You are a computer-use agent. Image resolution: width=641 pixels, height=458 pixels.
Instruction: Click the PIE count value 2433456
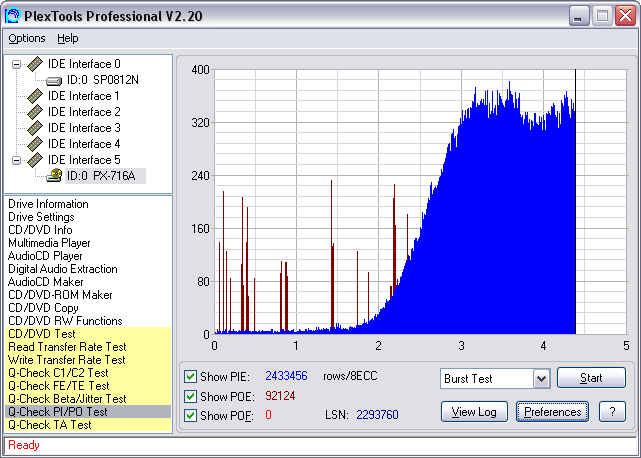[286, 376]
